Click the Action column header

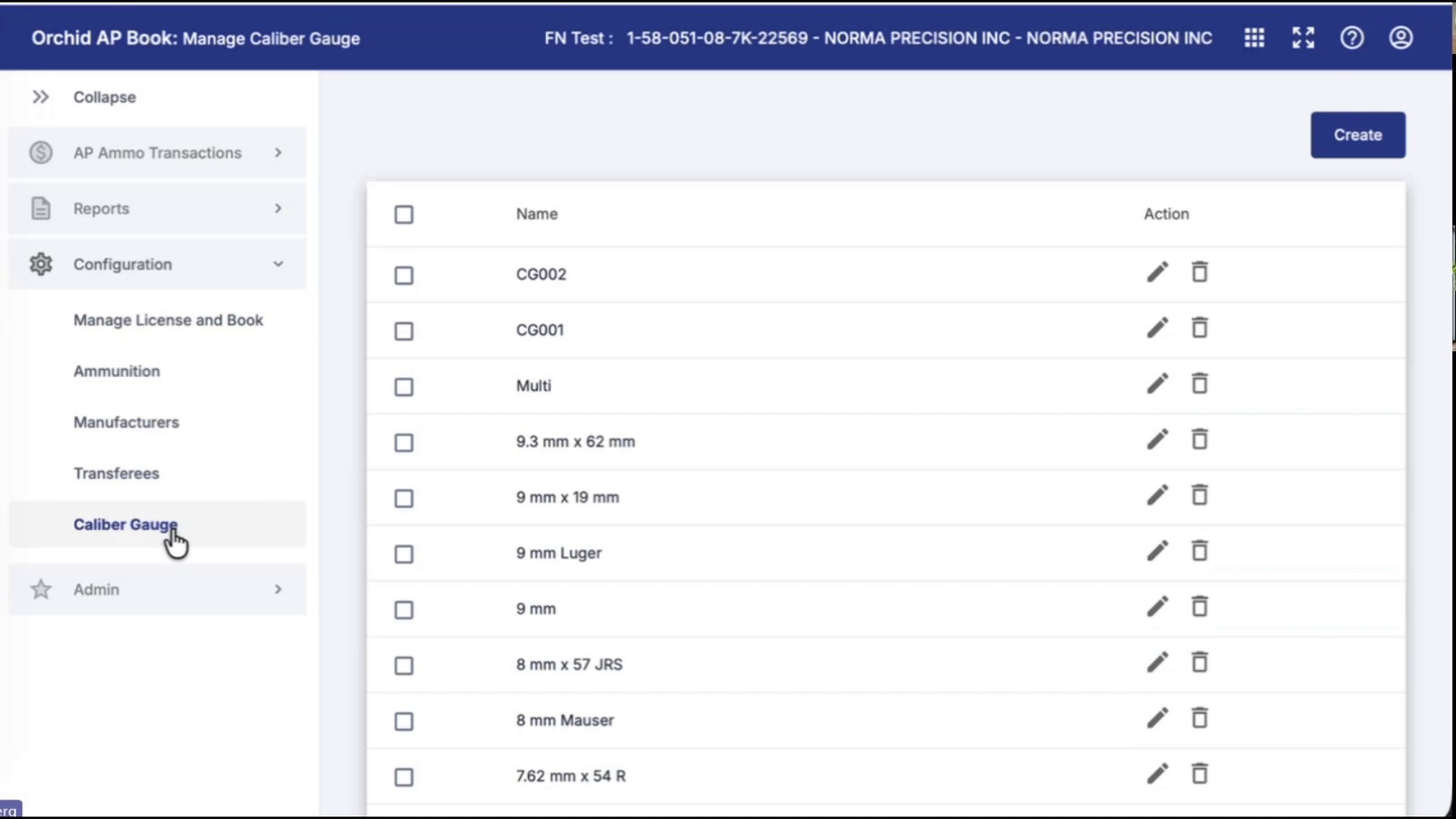(x=1166, y=214)
